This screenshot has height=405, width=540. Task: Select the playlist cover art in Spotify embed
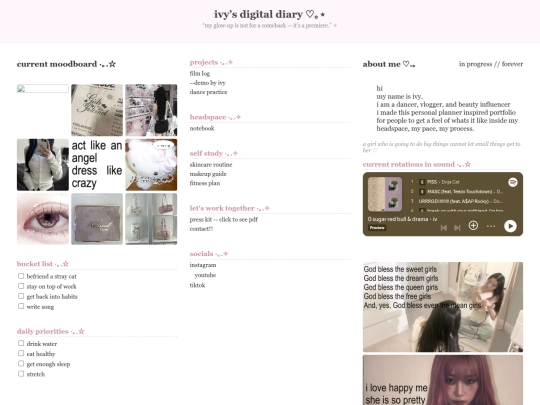coord(385,194)
